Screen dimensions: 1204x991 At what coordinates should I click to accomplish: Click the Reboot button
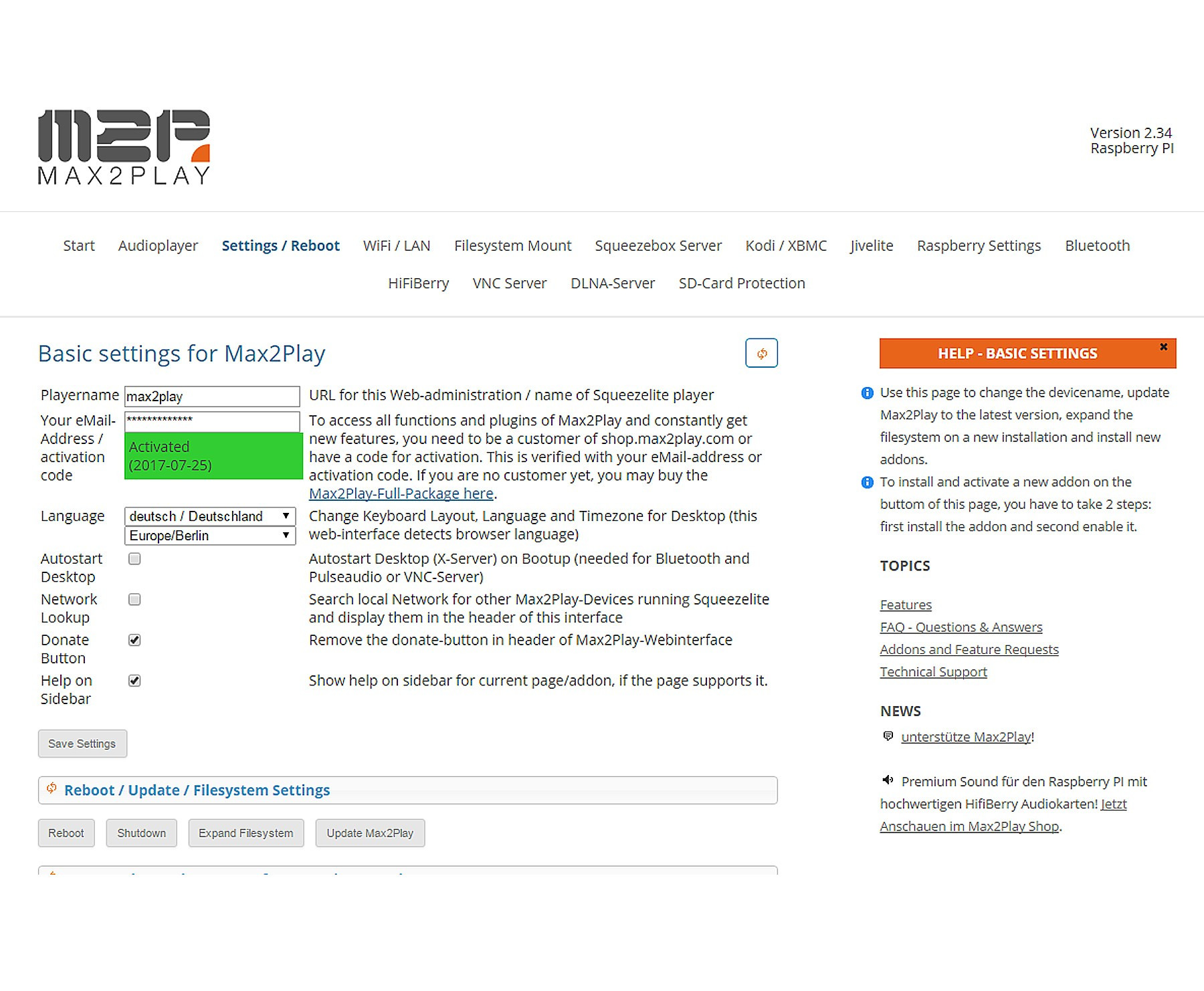66,833
